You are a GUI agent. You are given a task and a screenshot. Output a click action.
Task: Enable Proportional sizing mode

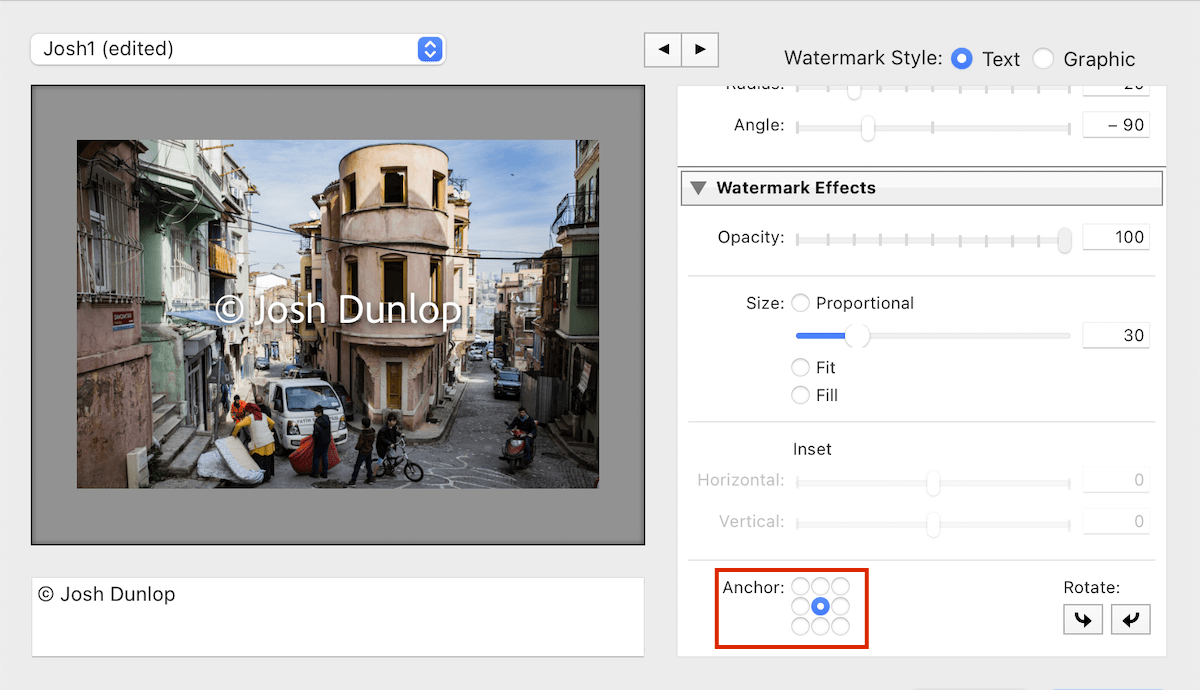pos(800,303)
